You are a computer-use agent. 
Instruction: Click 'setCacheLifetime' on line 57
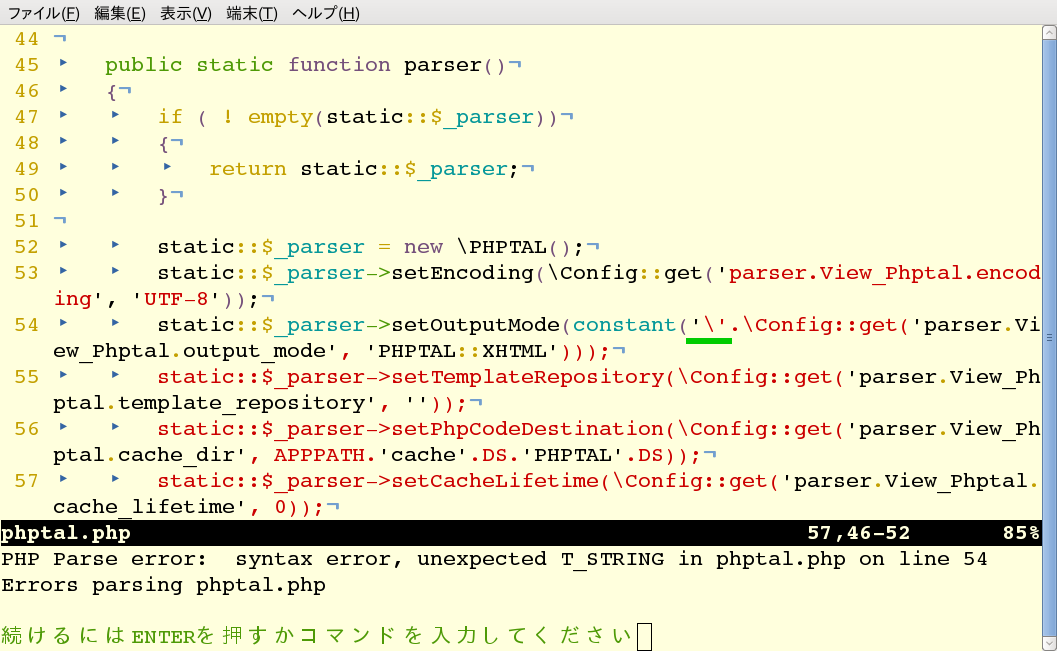(x=495, y=481)
